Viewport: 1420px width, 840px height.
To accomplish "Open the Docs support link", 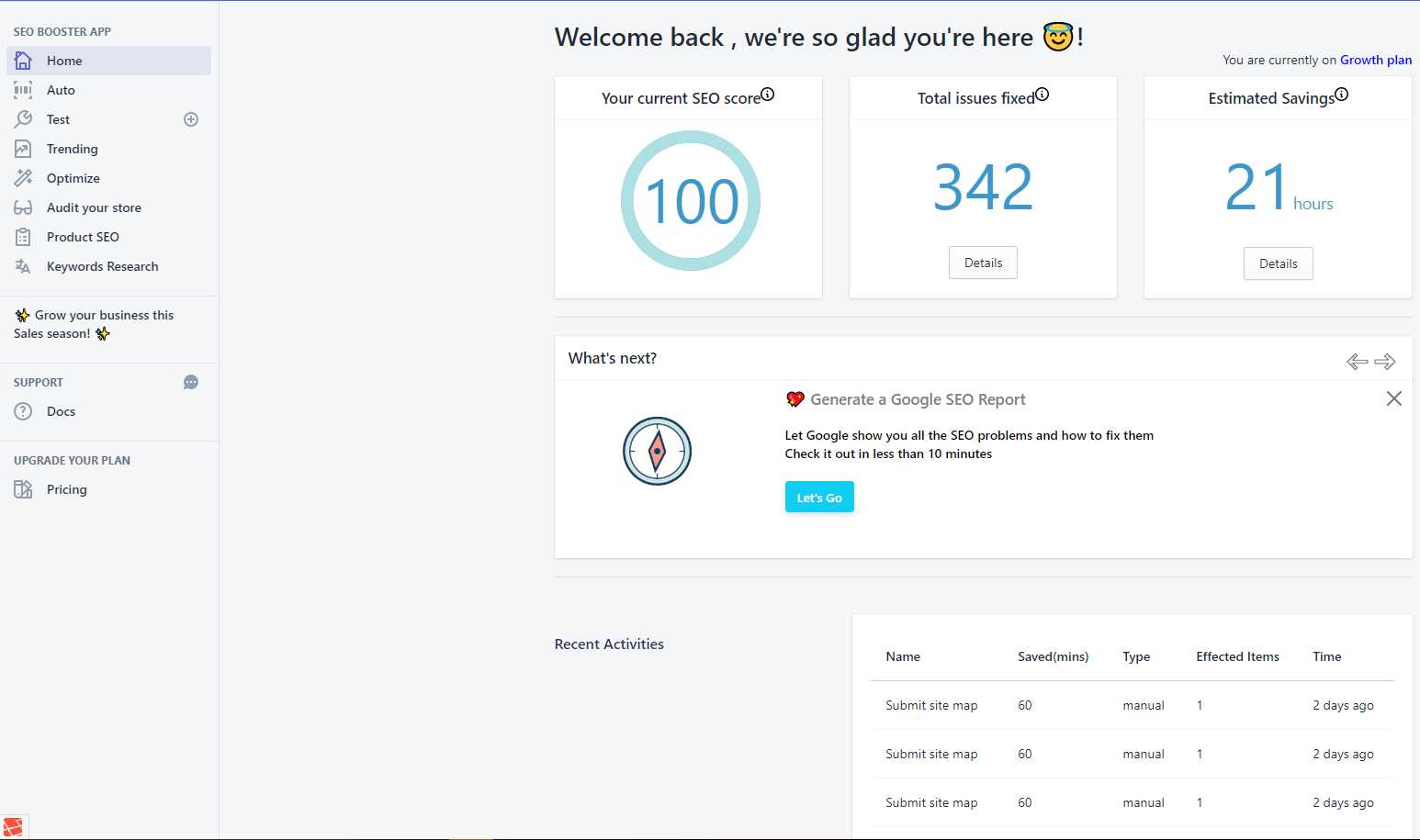I will point(108,411).
